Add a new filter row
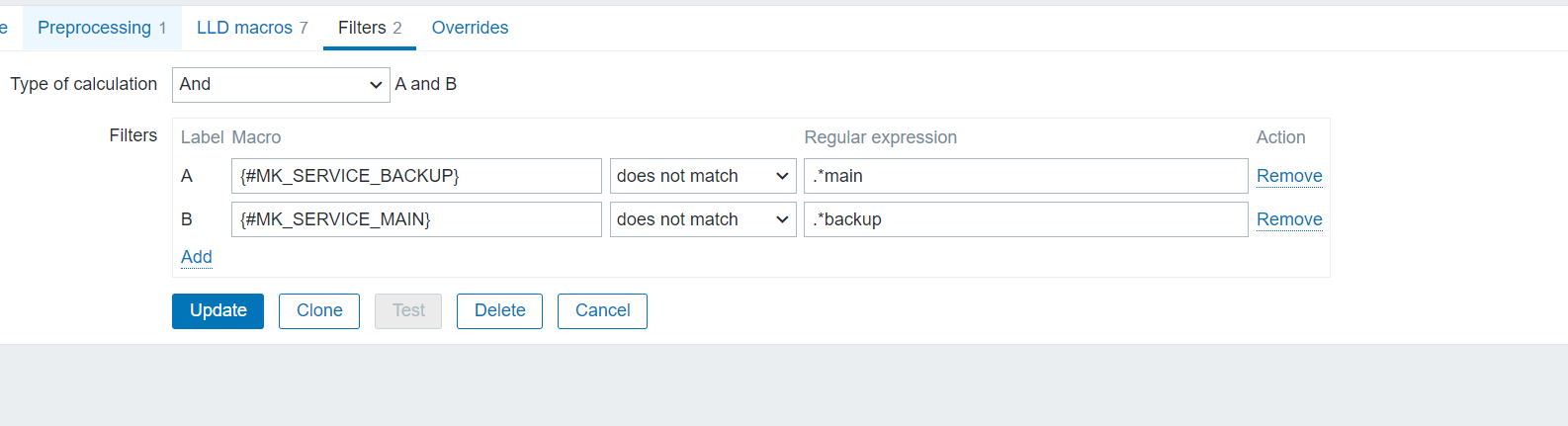The image size is (1568, 426). click(197, 257)
